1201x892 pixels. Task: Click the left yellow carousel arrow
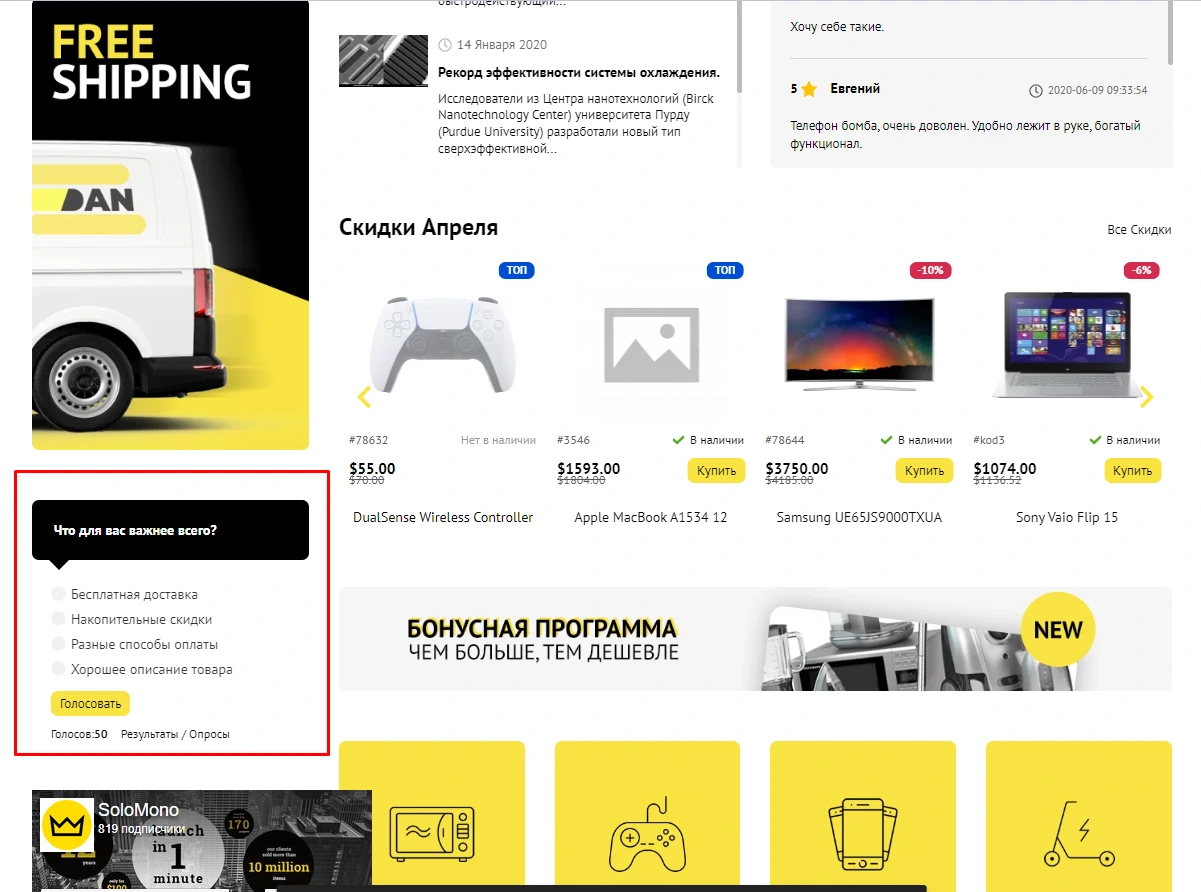coord(364,397)
